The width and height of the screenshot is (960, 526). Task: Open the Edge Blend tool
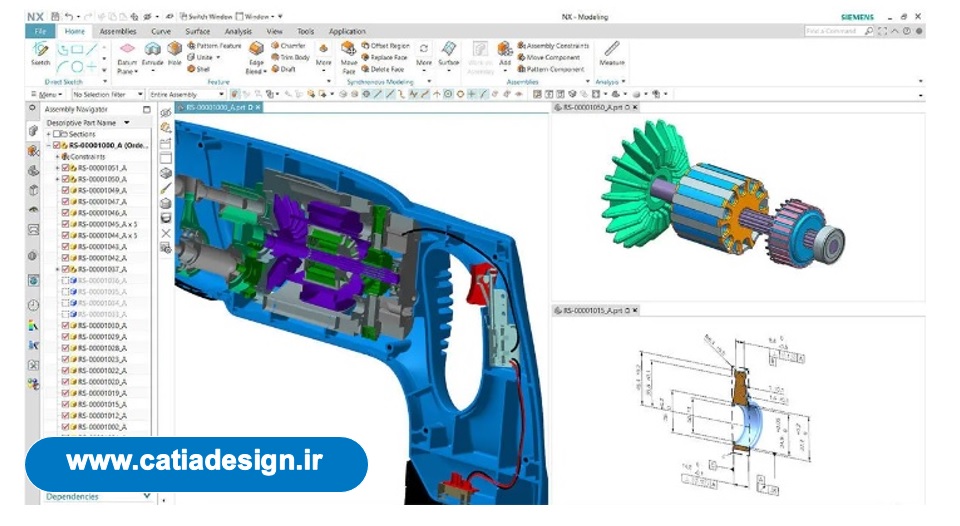coord(256,50)
